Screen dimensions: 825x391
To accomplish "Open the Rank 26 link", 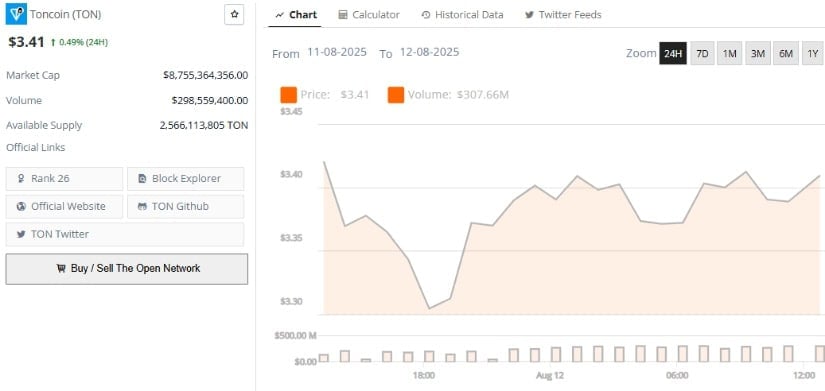I will coord(64,178).
